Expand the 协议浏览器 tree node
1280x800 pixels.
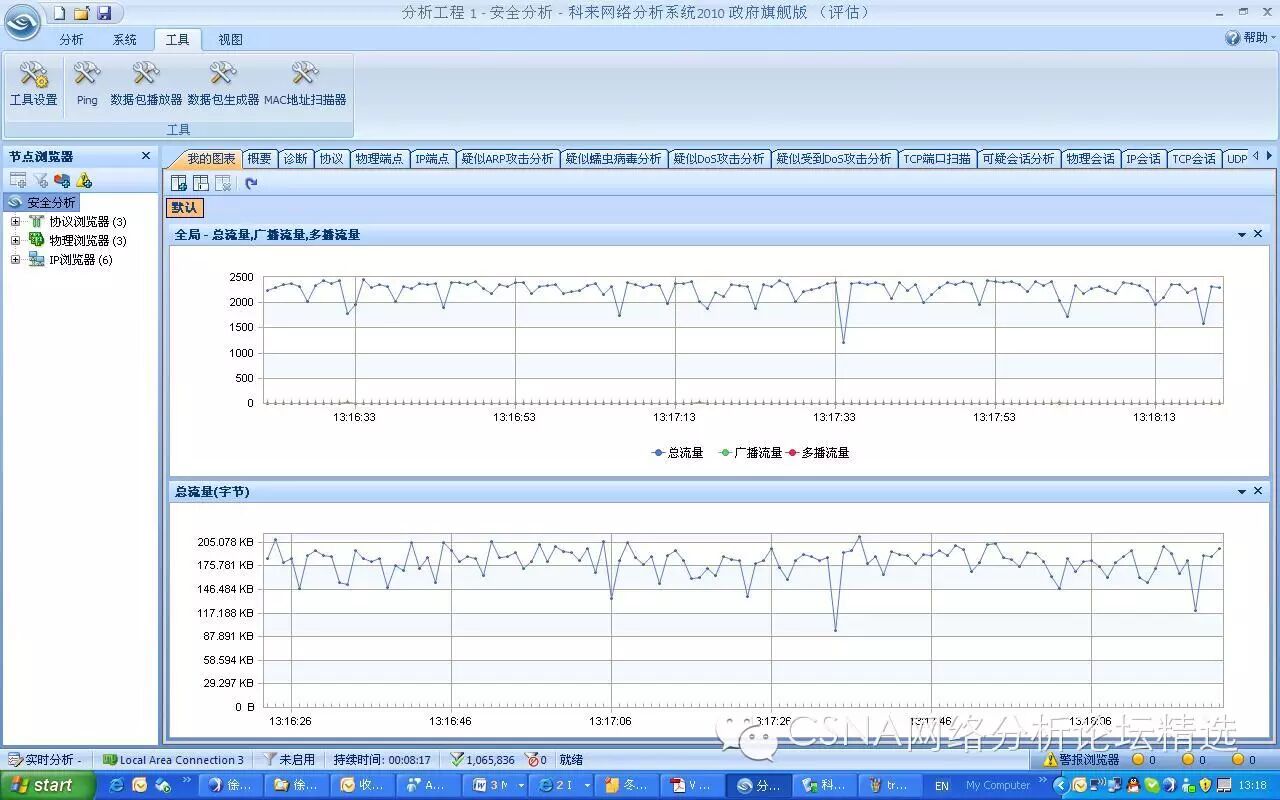[x=15, y=222]
